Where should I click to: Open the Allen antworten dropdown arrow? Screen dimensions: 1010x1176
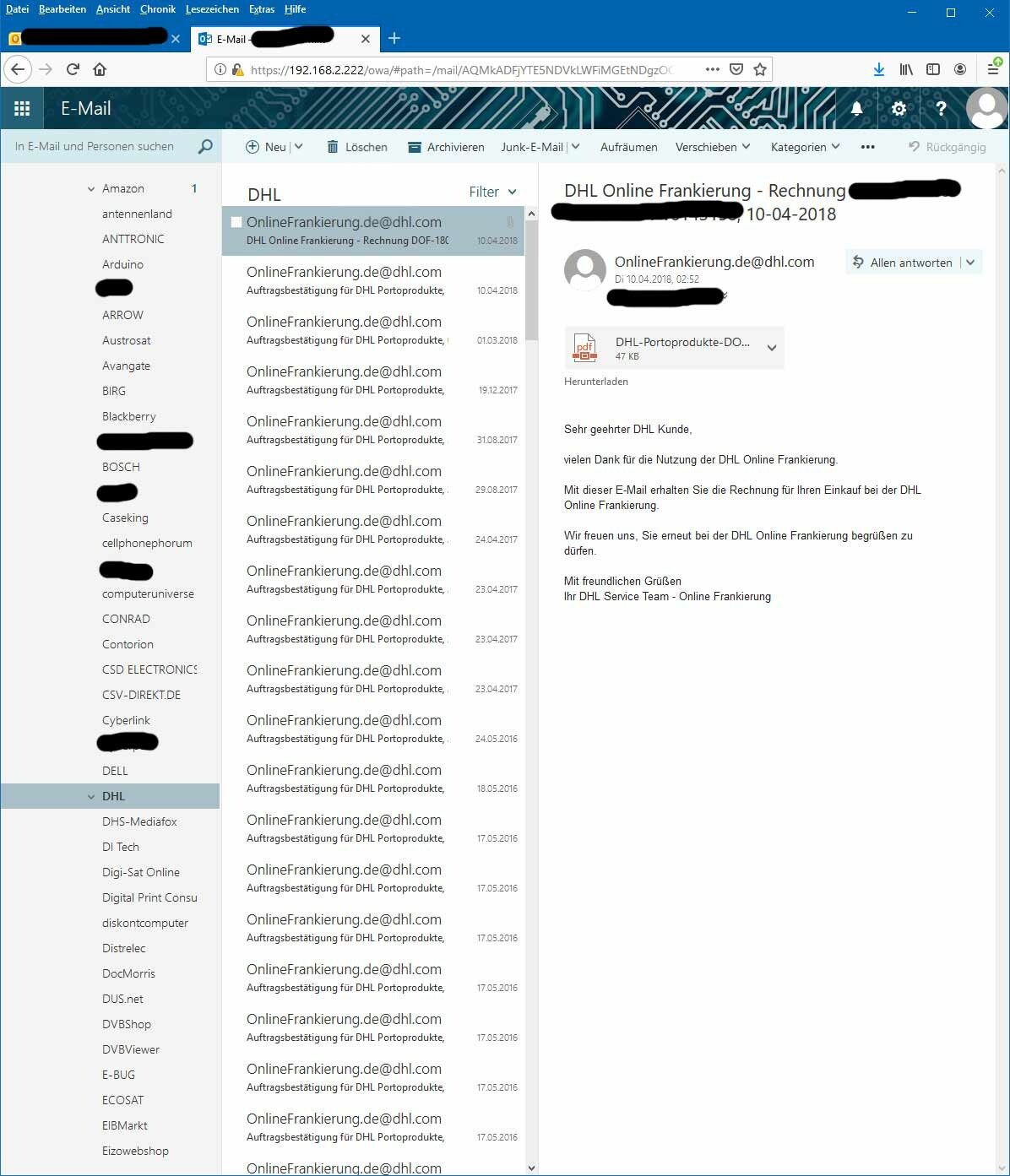(x=970, y=263)
